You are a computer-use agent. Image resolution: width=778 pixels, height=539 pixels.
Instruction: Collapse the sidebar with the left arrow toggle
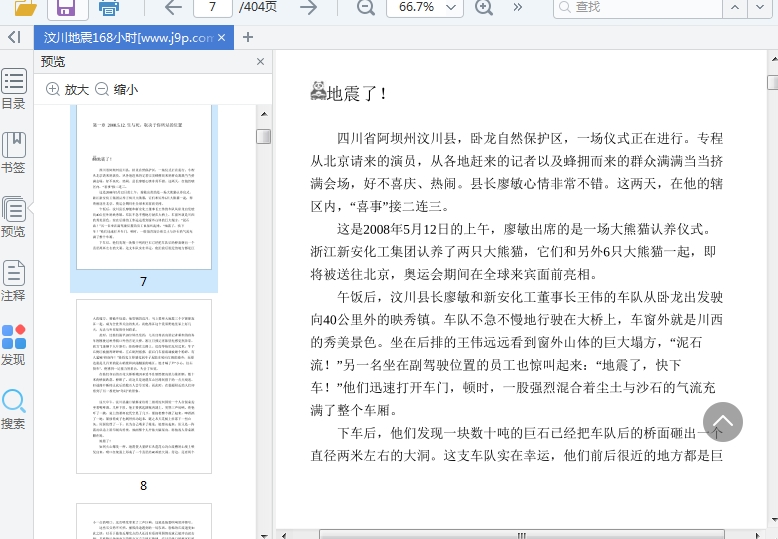(x=14, y=37)
